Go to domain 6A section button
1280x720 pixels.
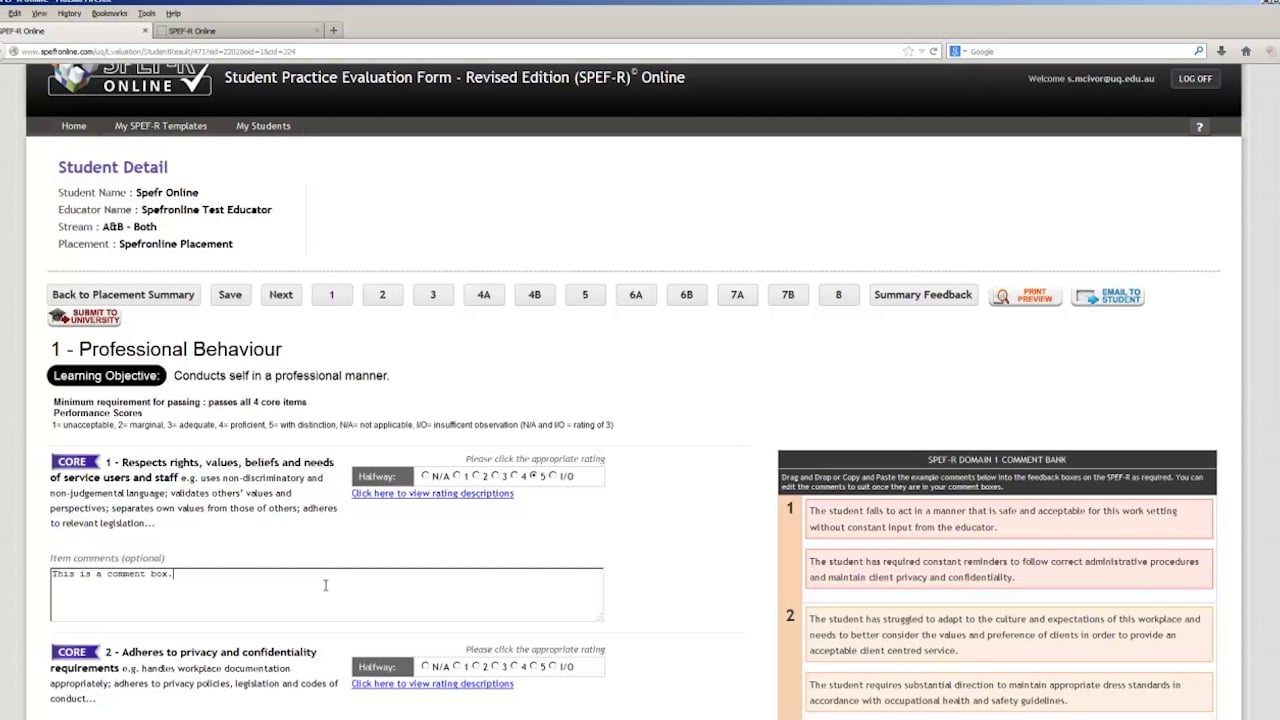(x=636, y=295)
